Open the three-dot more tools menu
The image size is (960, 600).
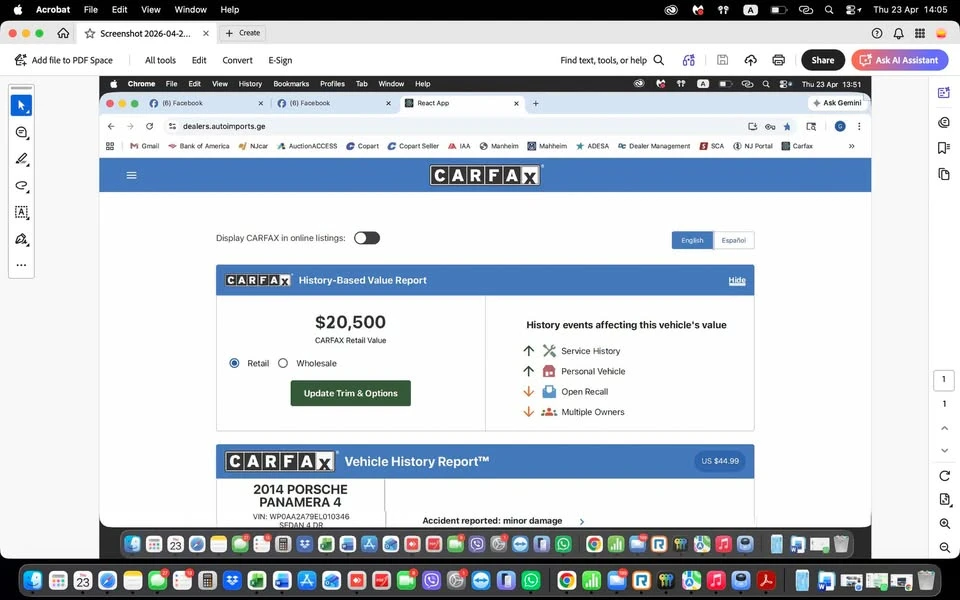(21, 265)
